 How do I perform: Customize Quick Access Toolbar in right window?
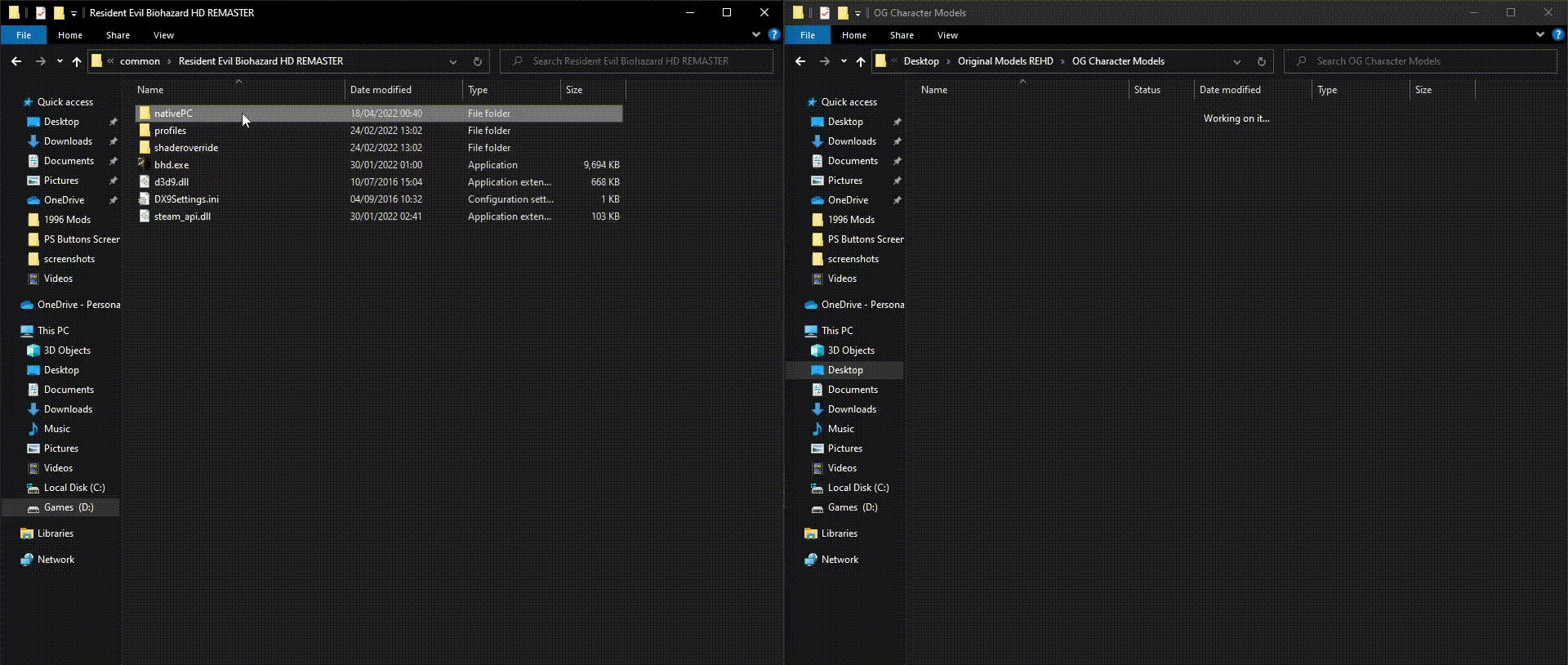pyautogui.click(x=857, y=14)
